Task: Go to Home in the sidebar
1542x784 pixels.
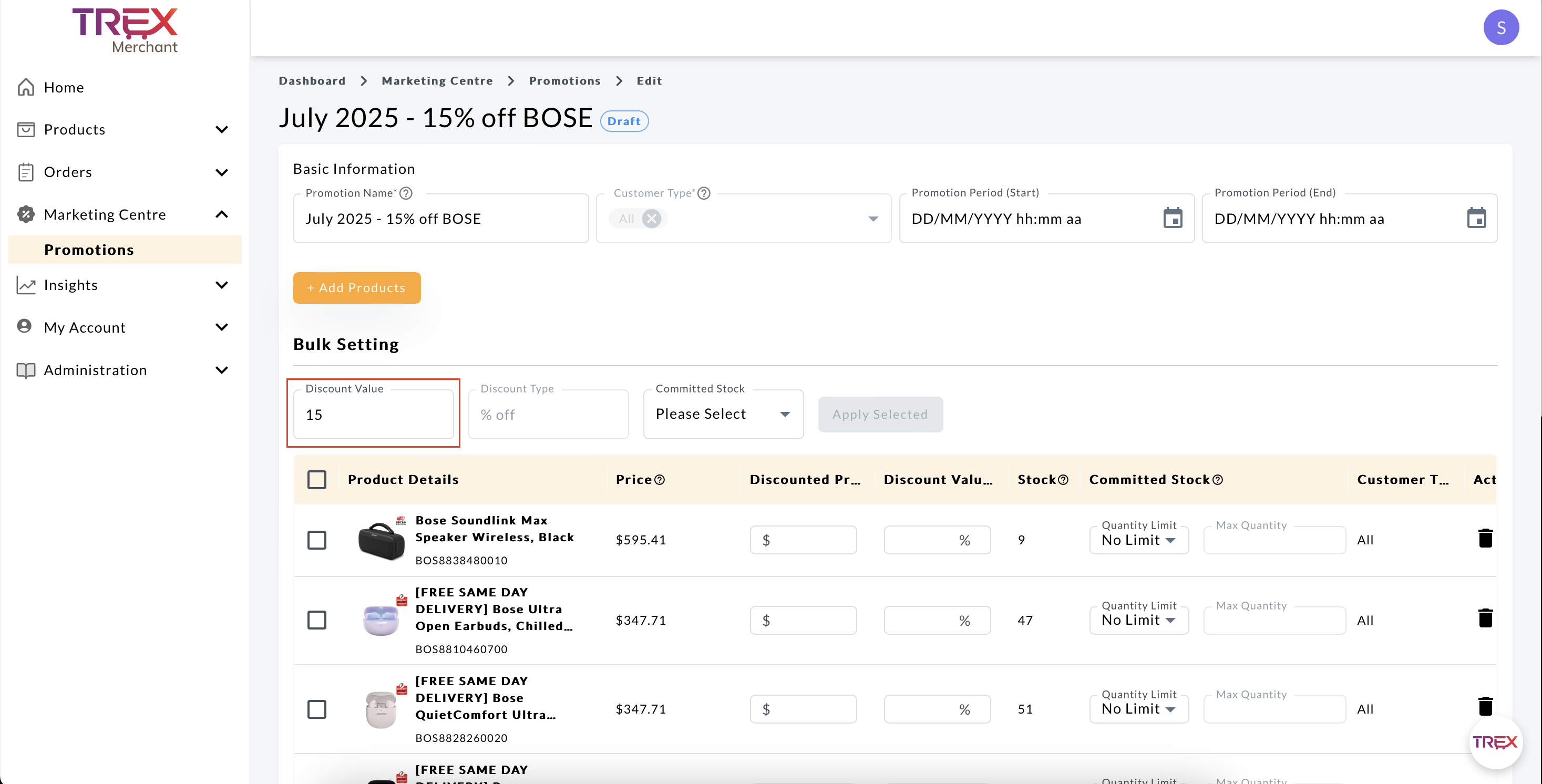Action: pyautogui.click(x=64, y=87)
